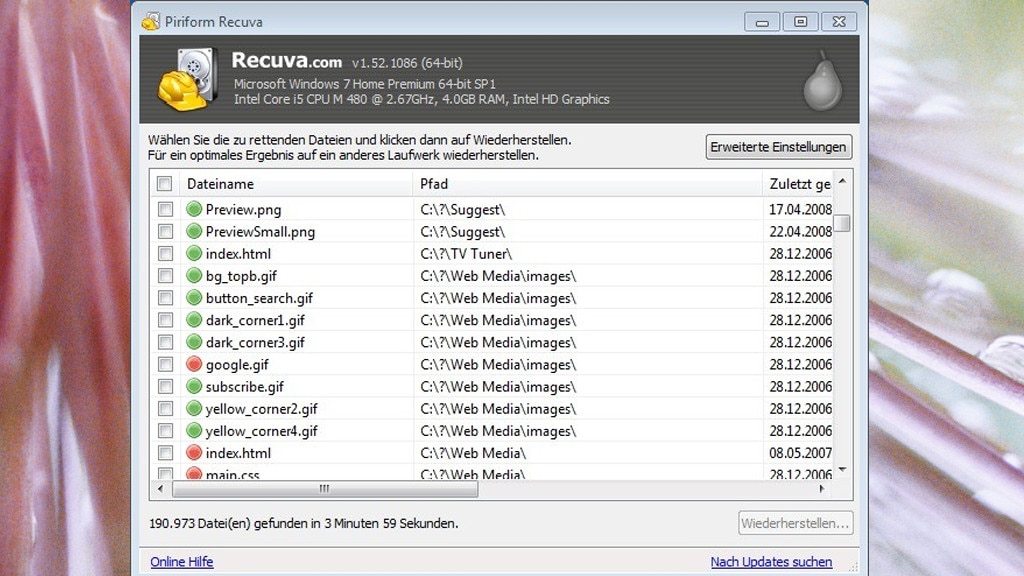Click the date 22.04.2008

tap(801, 232)
